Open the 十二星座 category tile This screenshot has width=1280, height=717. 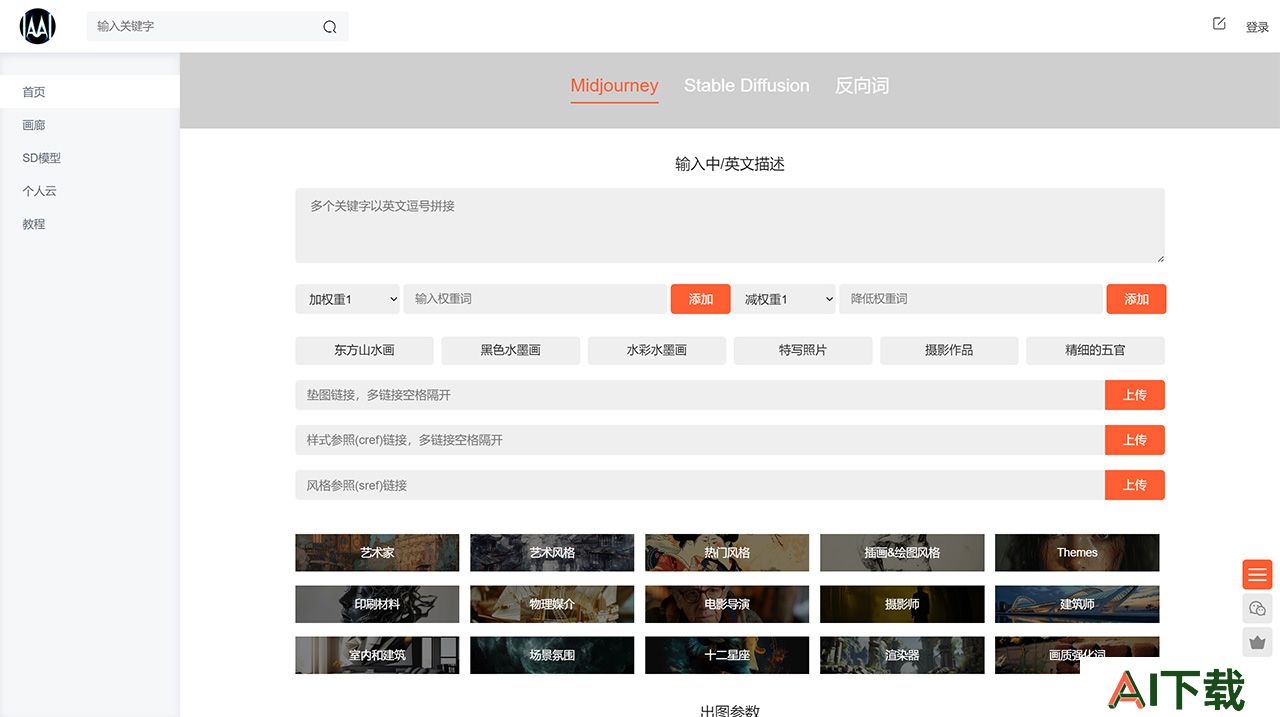click(727, 655)
